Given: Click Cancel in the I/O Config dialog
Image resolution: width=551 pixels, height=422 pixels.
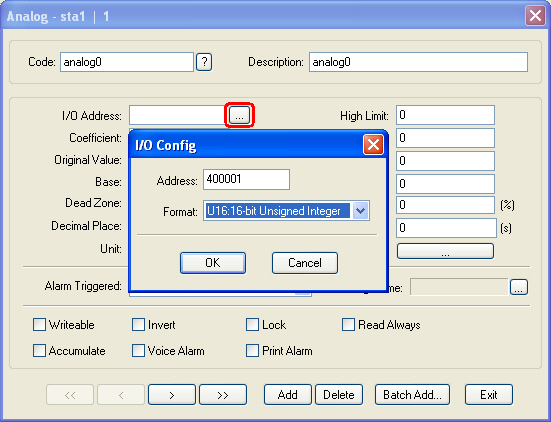Looking at the screenshot, I should [x=305, y=263].
